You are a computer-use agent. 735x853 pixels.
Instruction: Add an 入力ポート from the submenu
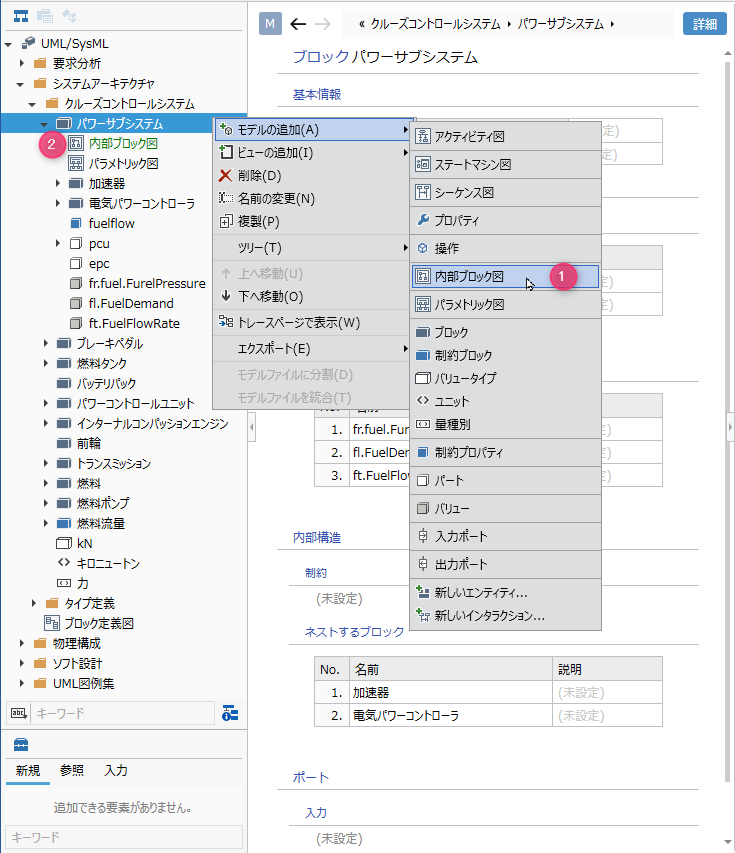(x=505, y=536)
